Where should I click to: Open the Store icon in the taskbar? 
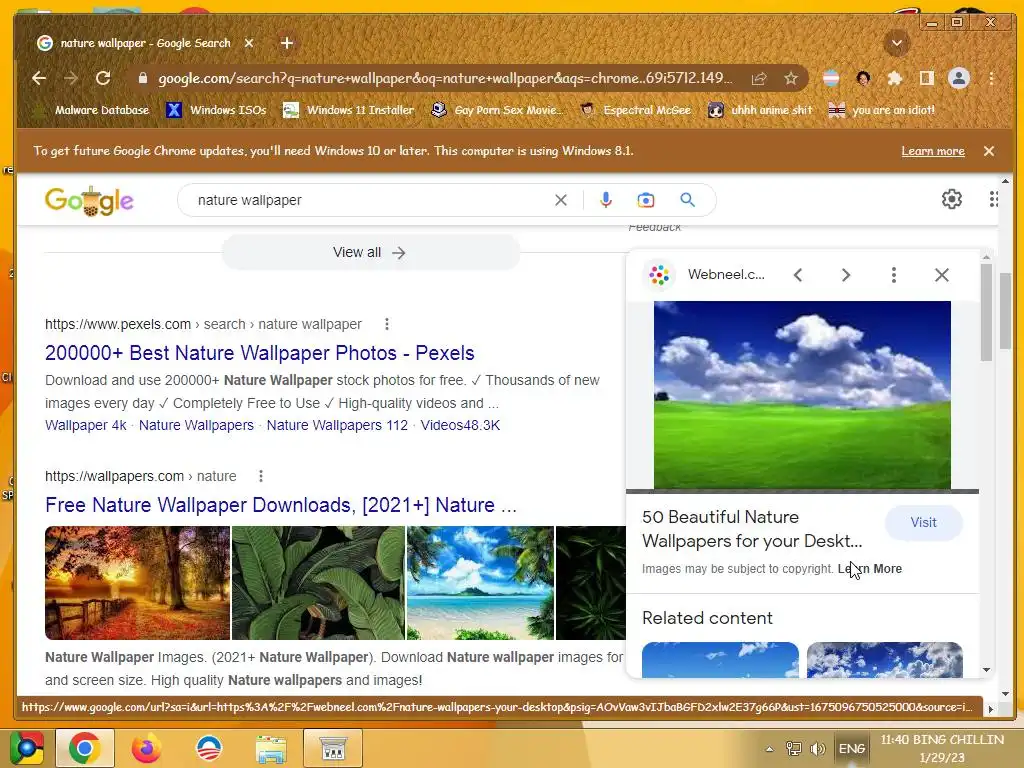click(x=333, y=748)
